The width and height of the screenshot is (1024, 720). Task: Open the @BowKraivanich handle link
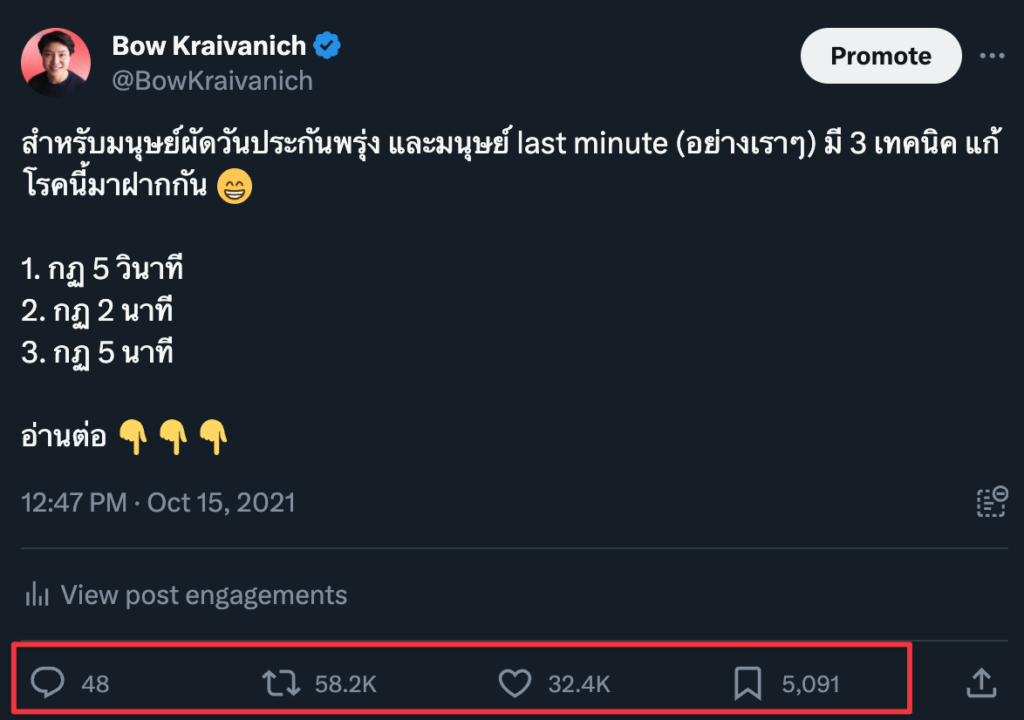(212, 80)
